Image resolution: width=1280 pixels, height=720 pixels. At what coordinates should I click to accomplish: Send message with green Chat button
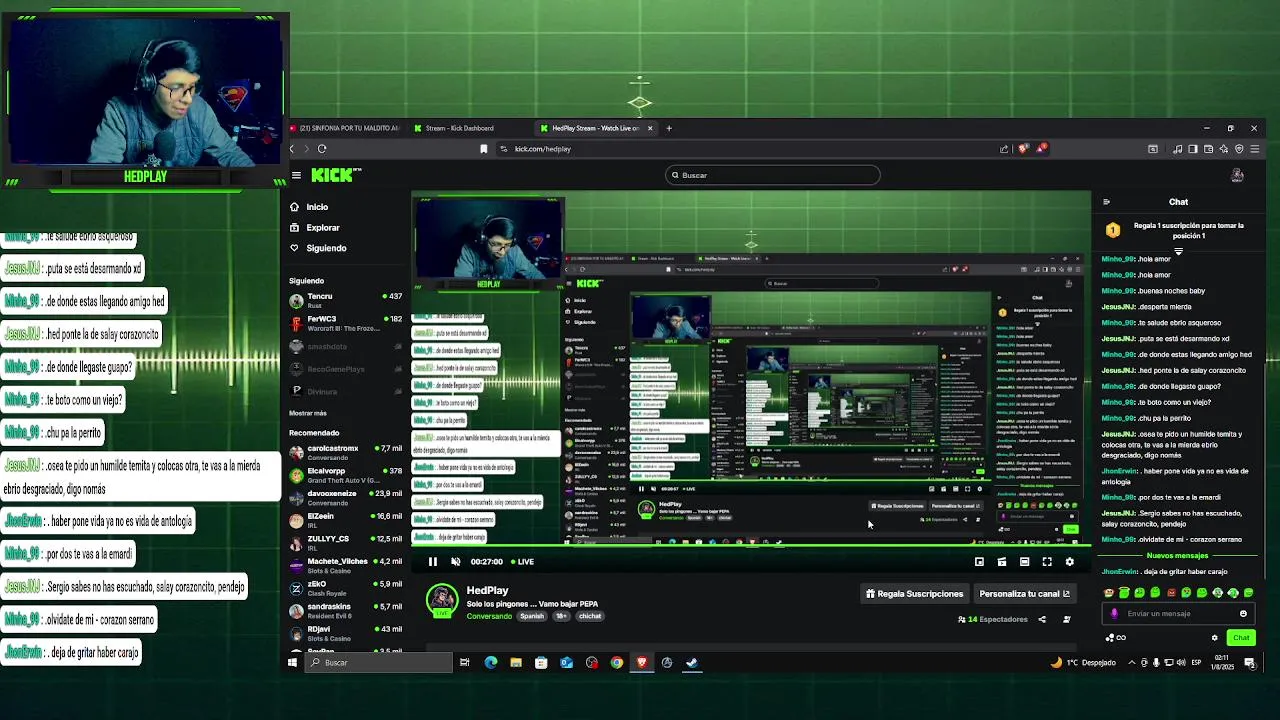1241,638
